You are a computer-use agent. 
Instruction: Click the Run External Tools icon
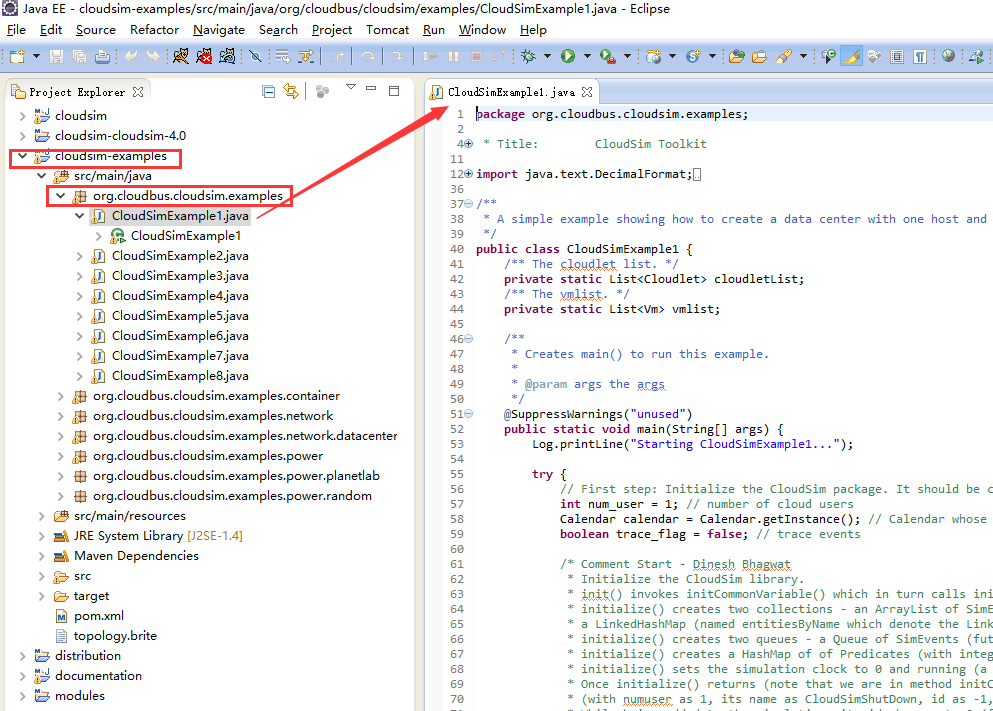click(608, 56)
